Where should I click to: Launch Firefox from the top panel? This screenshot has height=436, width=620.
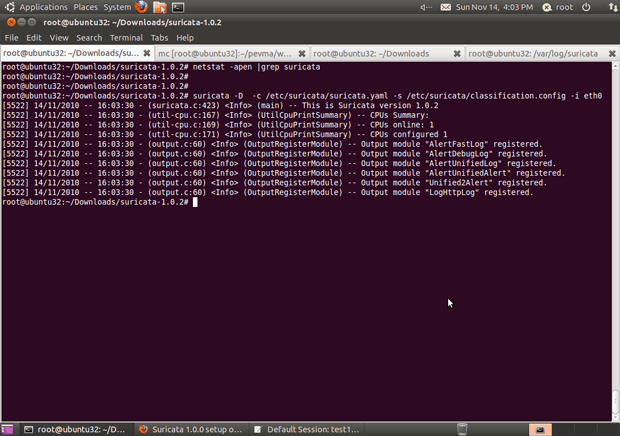pyautogui.click(x=141, y=7)
